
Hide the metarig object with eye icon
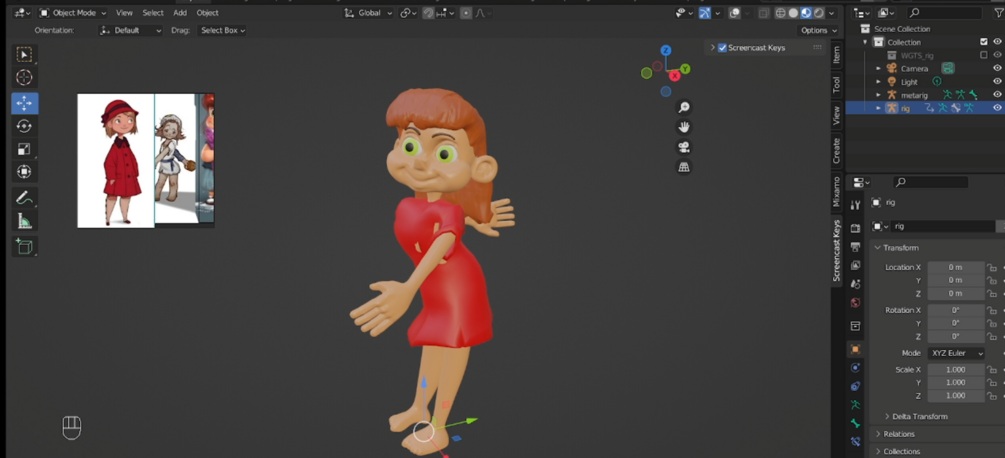[997, 95]
